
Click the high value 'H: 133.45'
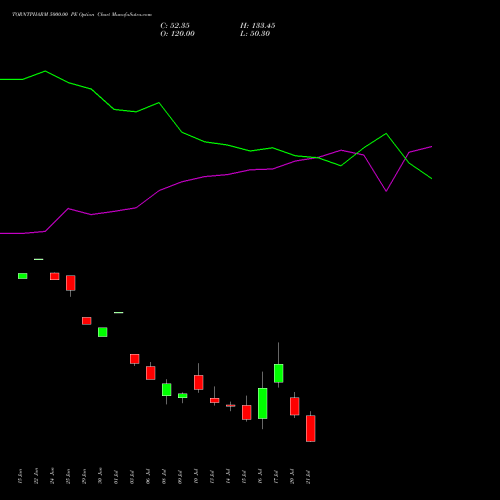click(x=258, y=26)
